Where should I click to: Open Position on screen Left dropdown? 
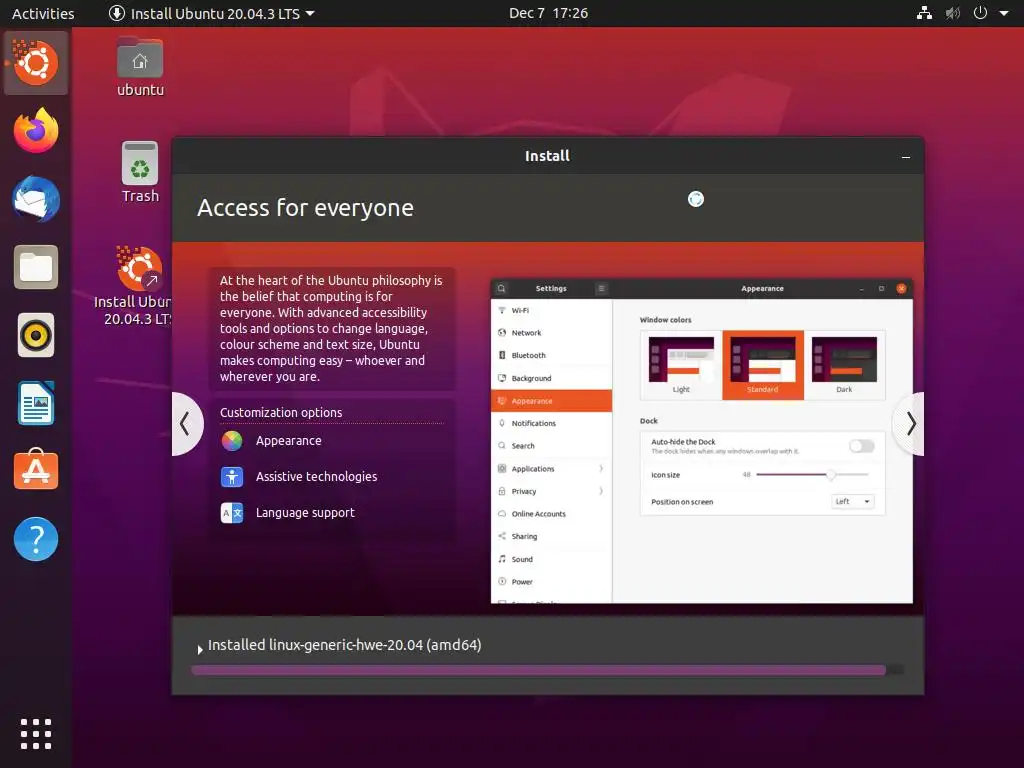point(852,502)
